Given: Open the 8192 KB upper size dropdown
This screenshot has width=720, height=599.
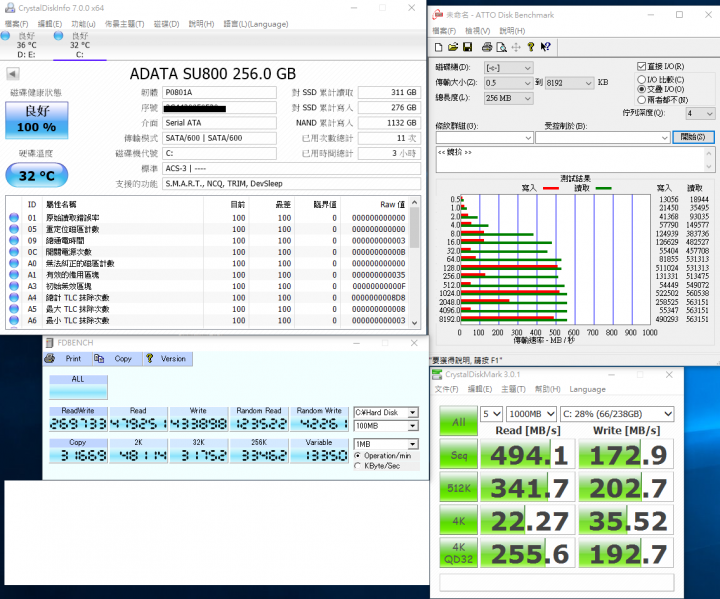Looking at the screenshot, I should [x=569, y=83].
